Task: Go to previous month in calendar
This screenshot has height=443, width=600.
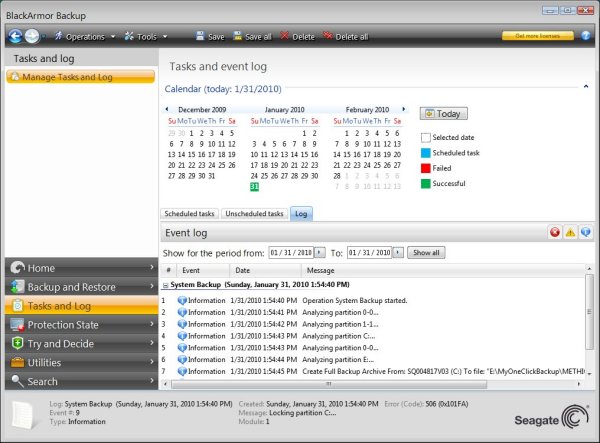Action: pos(167,109)
